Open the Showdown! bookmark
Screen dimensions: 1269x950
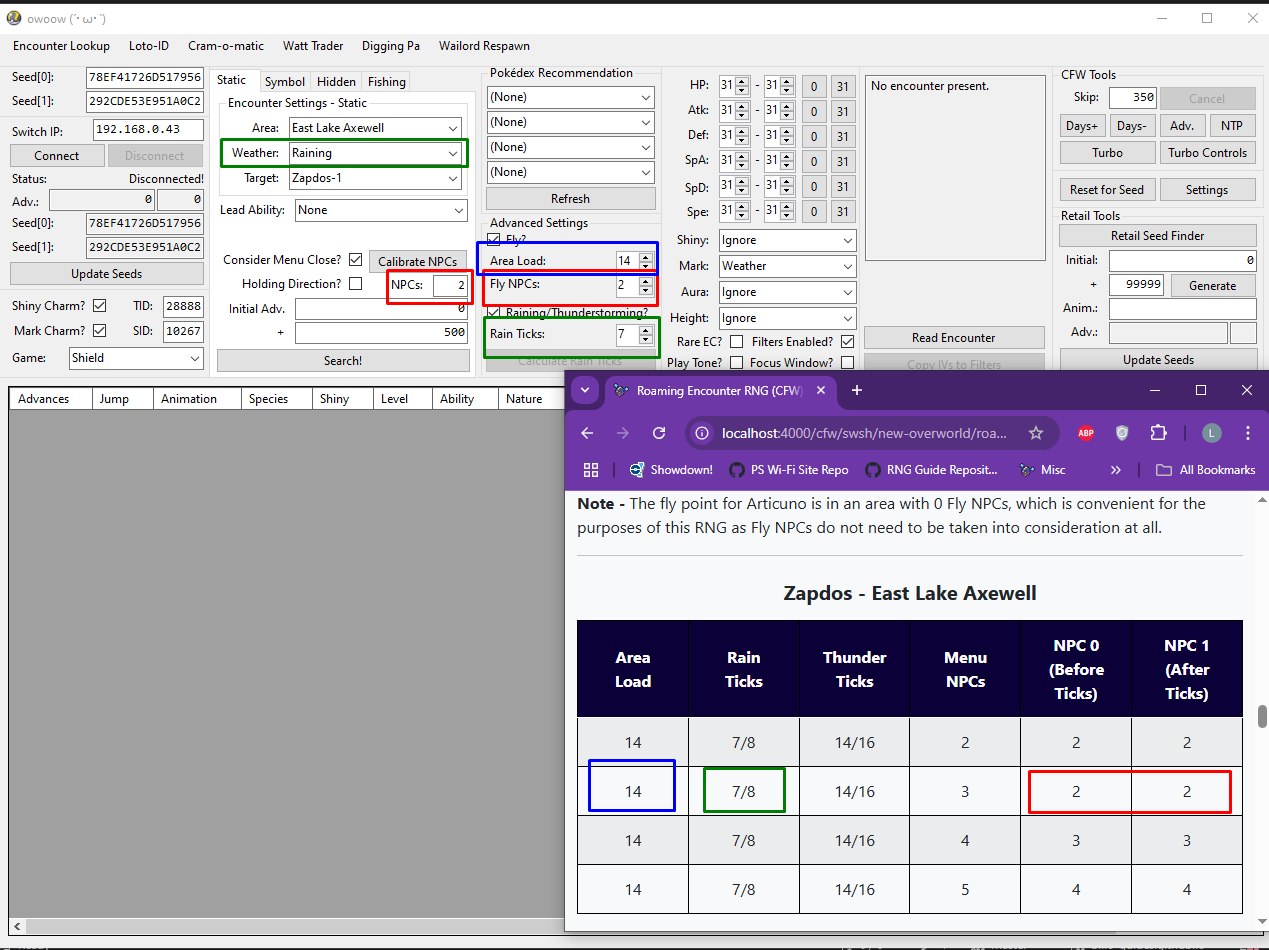[670, 469]
